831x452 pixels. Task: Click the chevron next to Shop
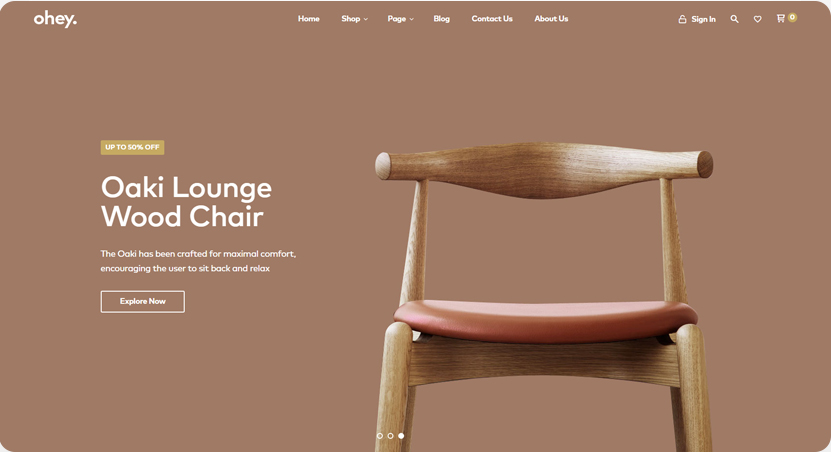click(365, 19)
